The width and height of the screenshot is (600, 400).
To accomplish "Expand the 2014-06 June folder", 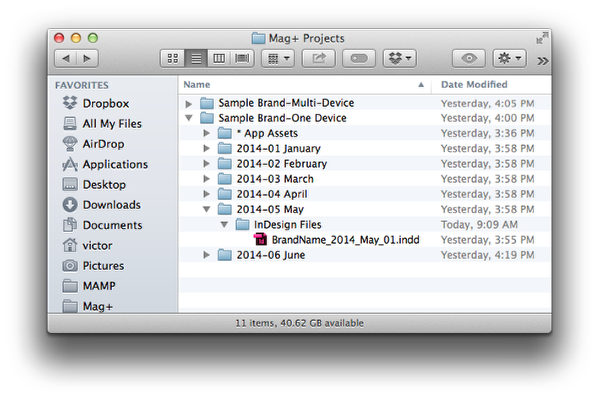I will (x=206, y=255).
